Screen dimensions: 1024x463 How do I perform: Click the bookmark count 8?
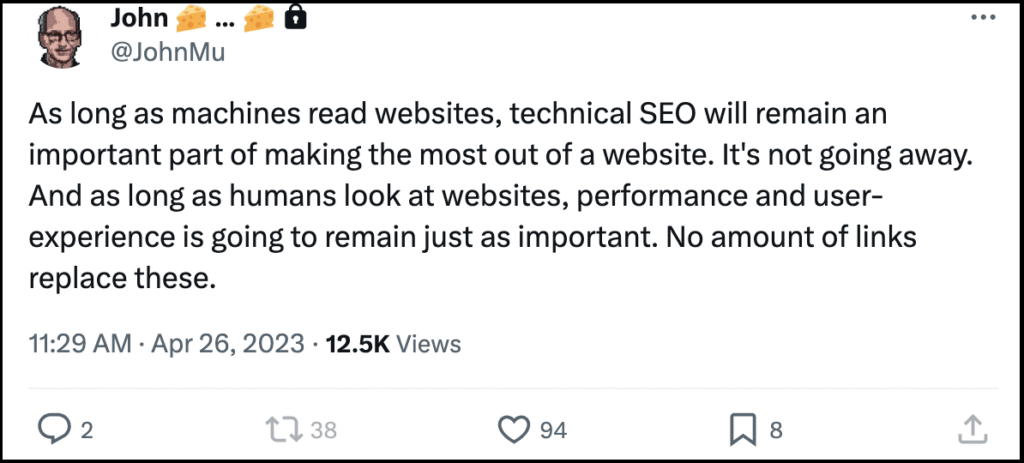(x=775, y=430)
